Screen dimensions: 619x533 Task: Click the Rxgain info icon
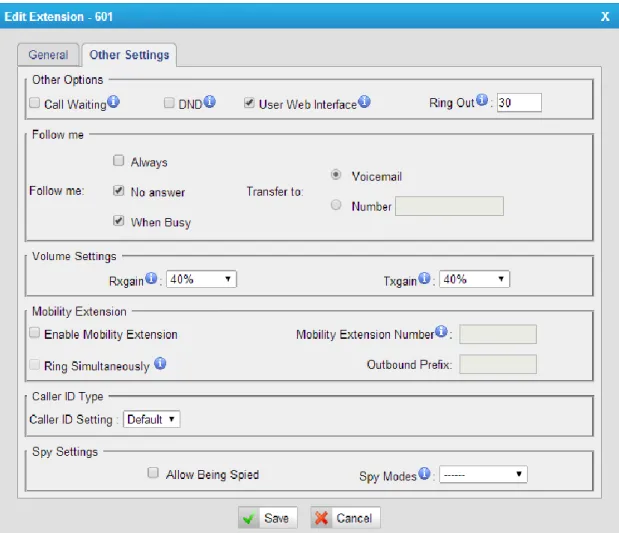(x=151, y=278)
